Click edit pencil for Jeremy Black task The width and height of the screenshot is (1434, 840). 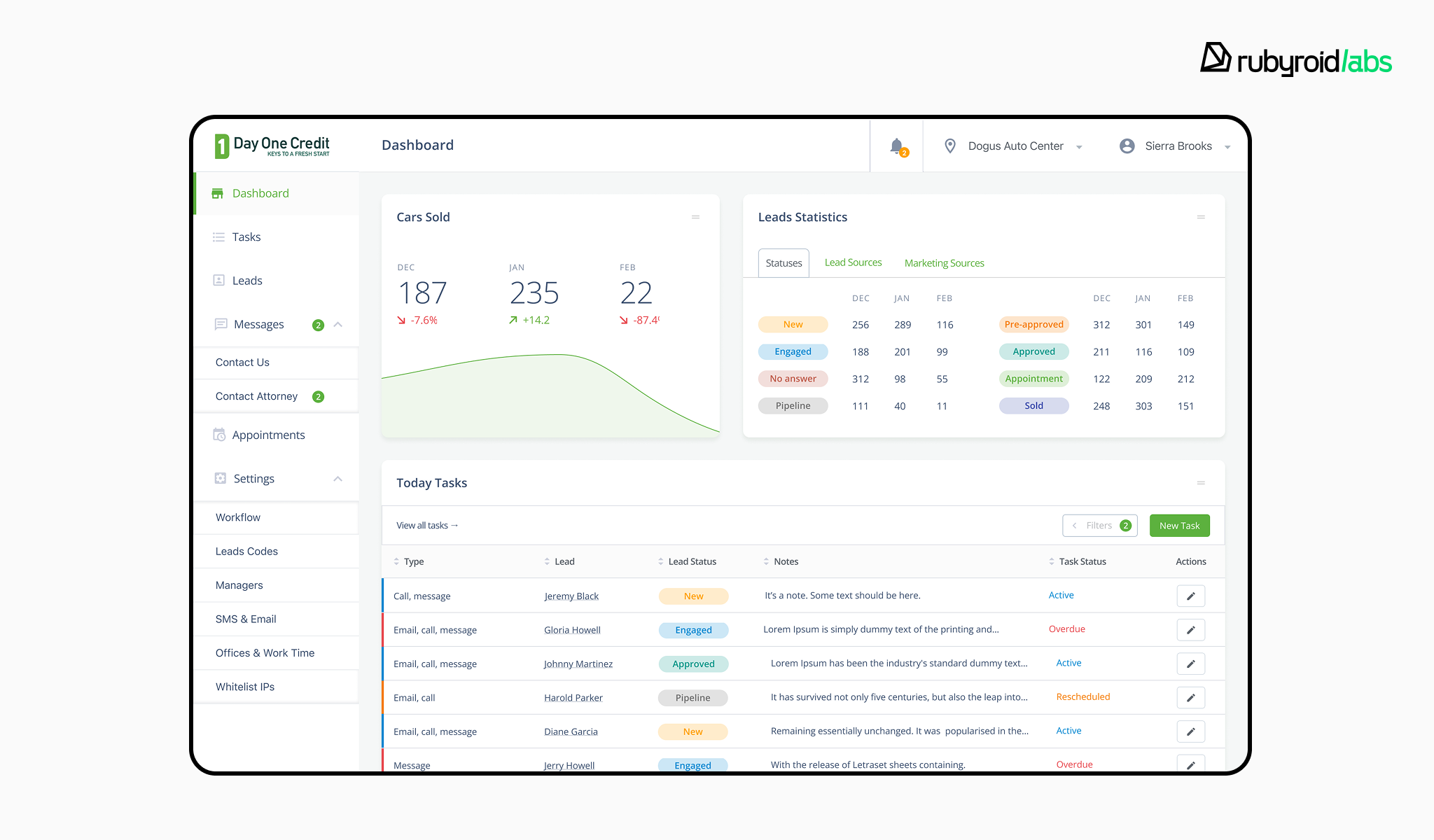pyautogui.click(x=1190, y=596)
